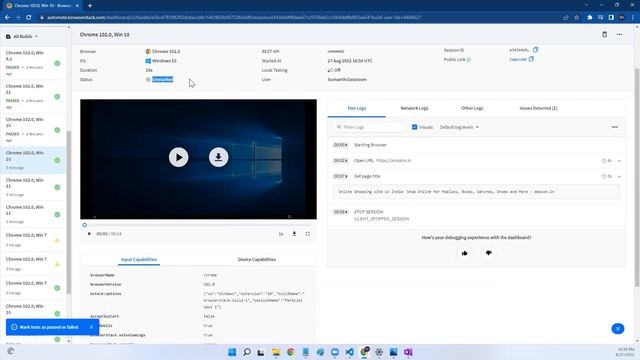640x360 pixels.
Task: Click the Chrome 102.0 browser value
Action: 166,51
